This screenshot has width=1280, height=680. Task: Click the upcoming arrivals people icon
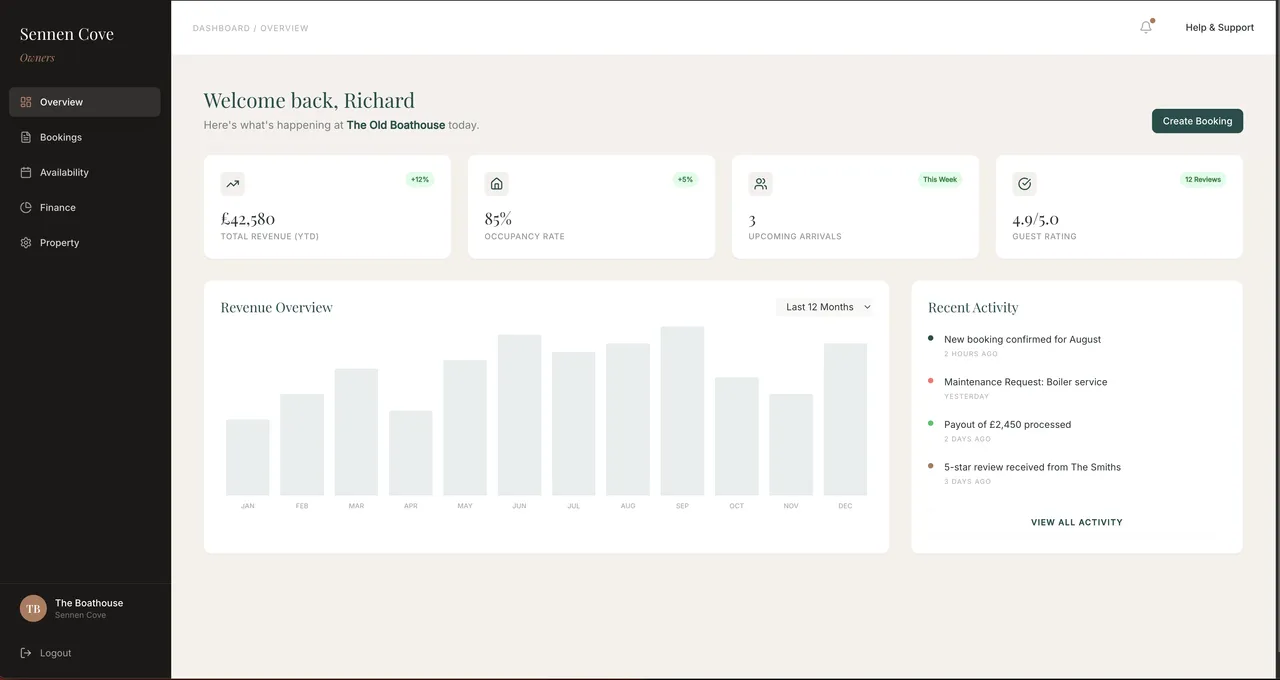tap(761, 184)
